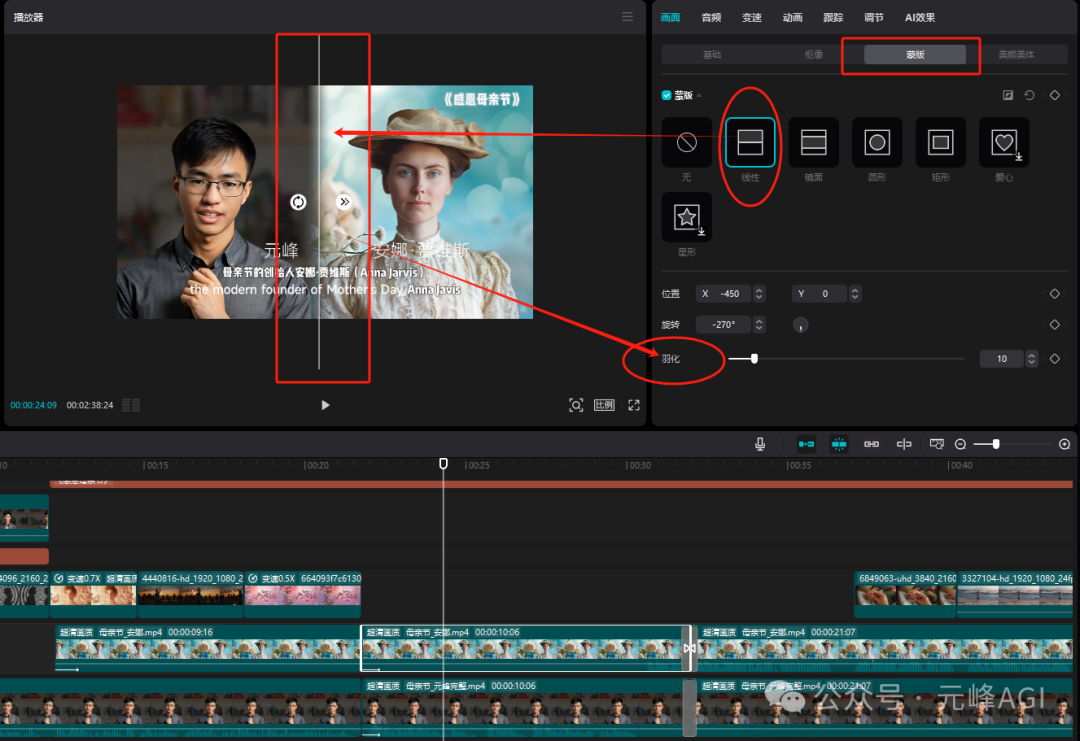Collapse the 蒙版 section arrow
The image size is (1080, 741).
tap(699, 96)
